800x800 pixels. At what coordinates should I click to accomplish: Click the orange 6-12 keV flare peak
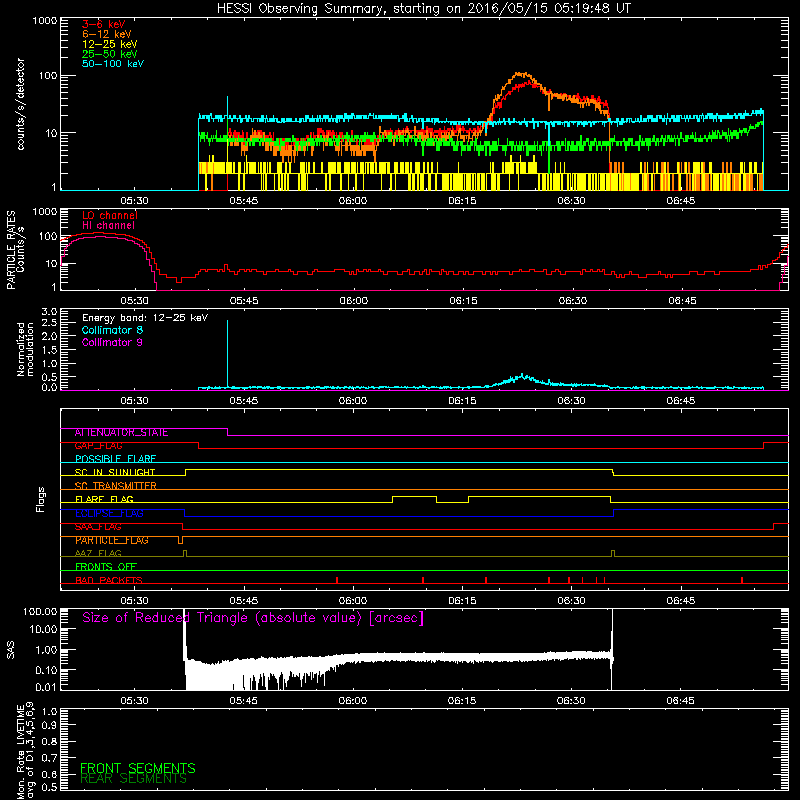(520, 74)
